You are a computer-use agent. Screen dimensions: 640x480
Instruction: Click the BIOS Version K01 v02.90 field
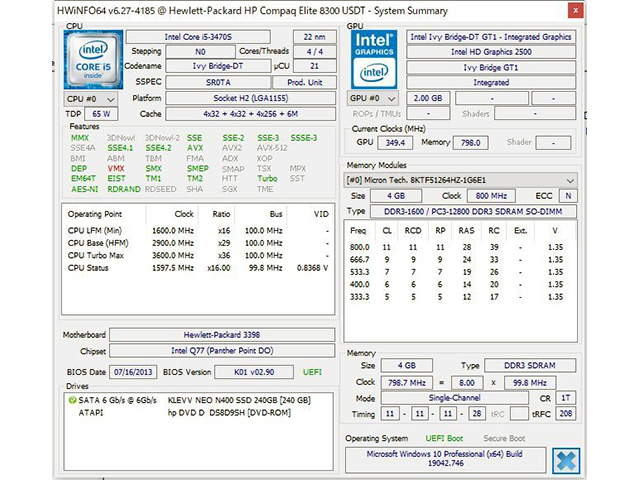point(254,372)
